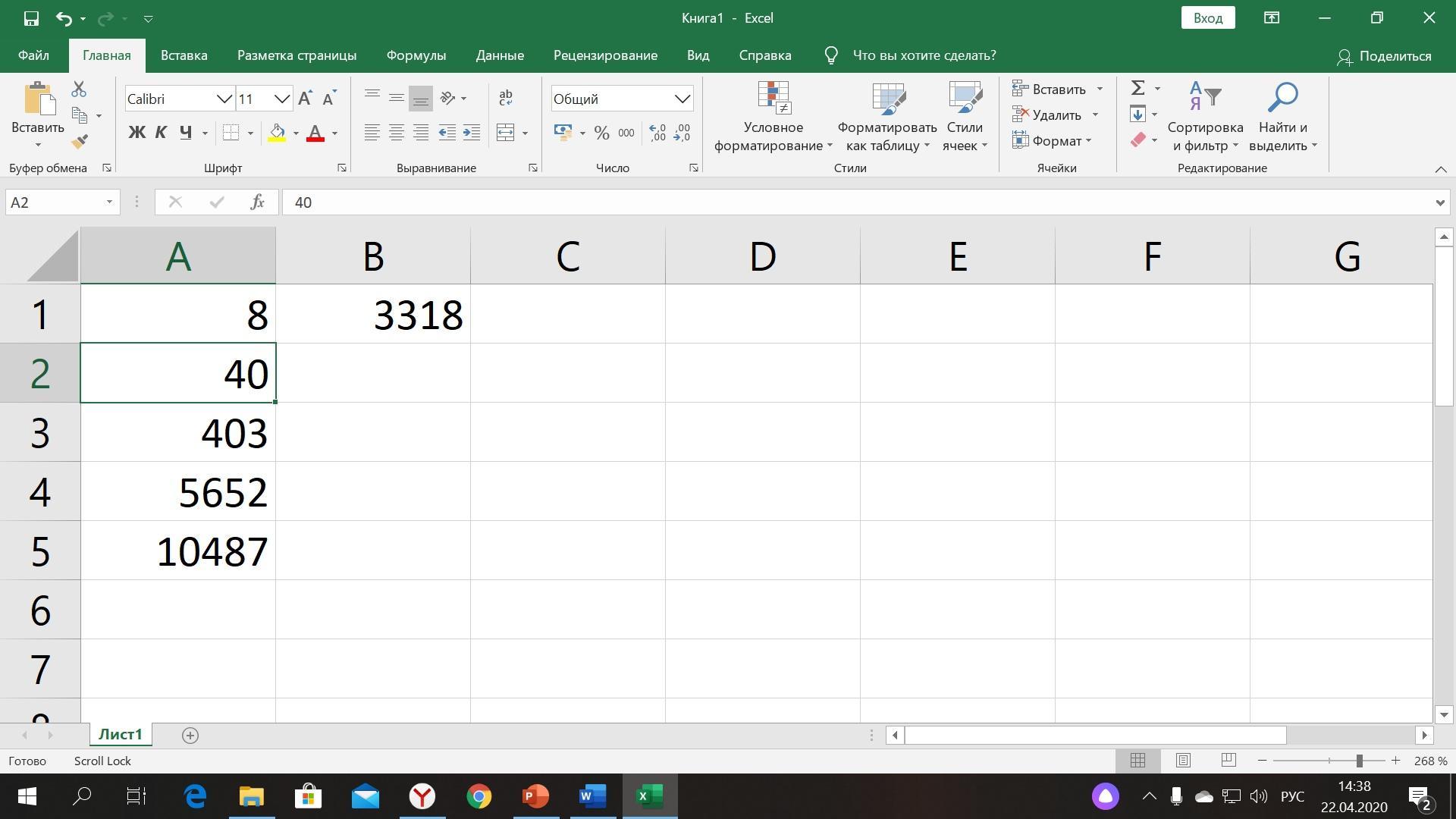Click the Increase Decimal icon
Screen dimensions: 1456x819
click(x=657, y=133)
